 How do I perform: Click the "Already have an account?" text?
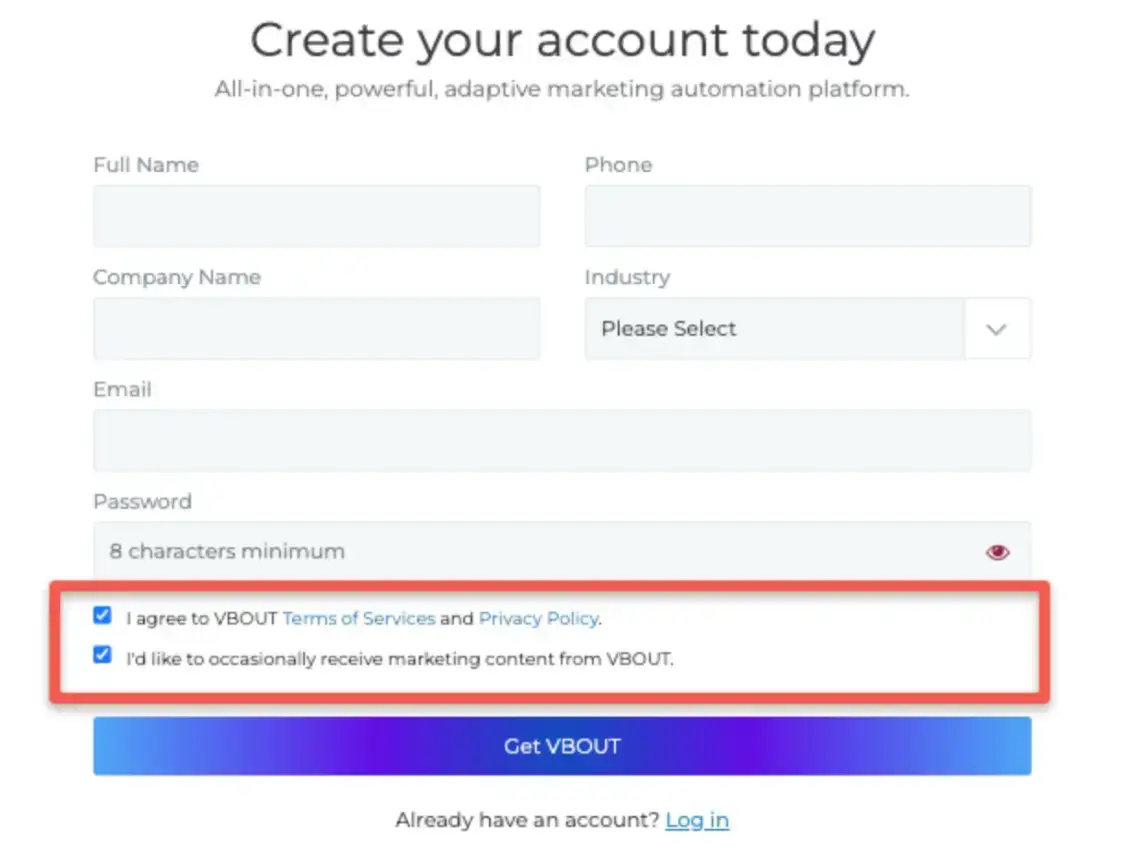[523, 820]
